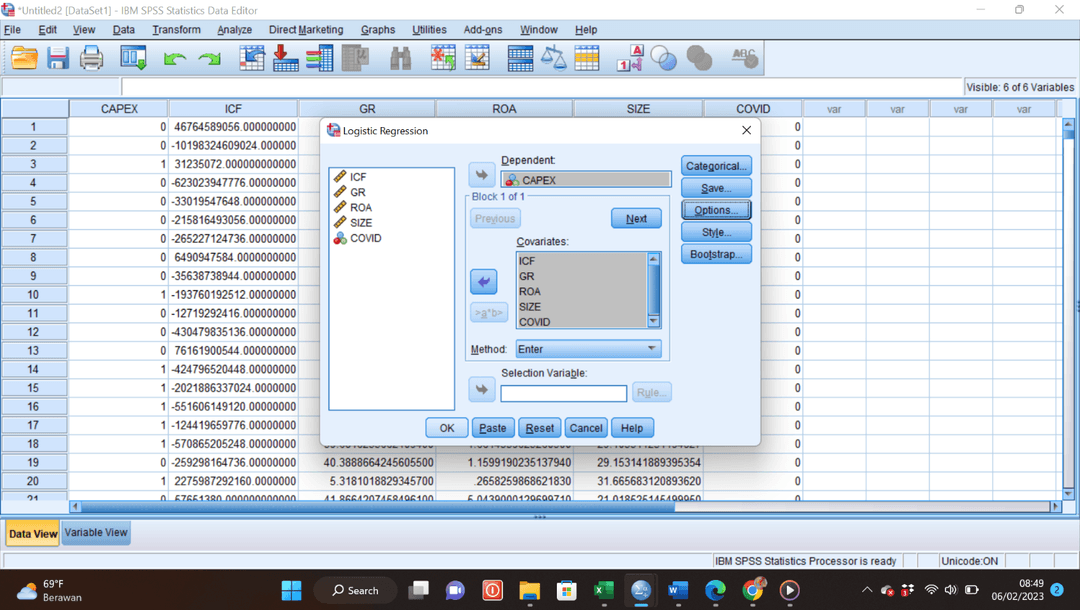Screen dimensions: 1080x610
Task: Confirm regression with OK button
Action: (447, 428)
